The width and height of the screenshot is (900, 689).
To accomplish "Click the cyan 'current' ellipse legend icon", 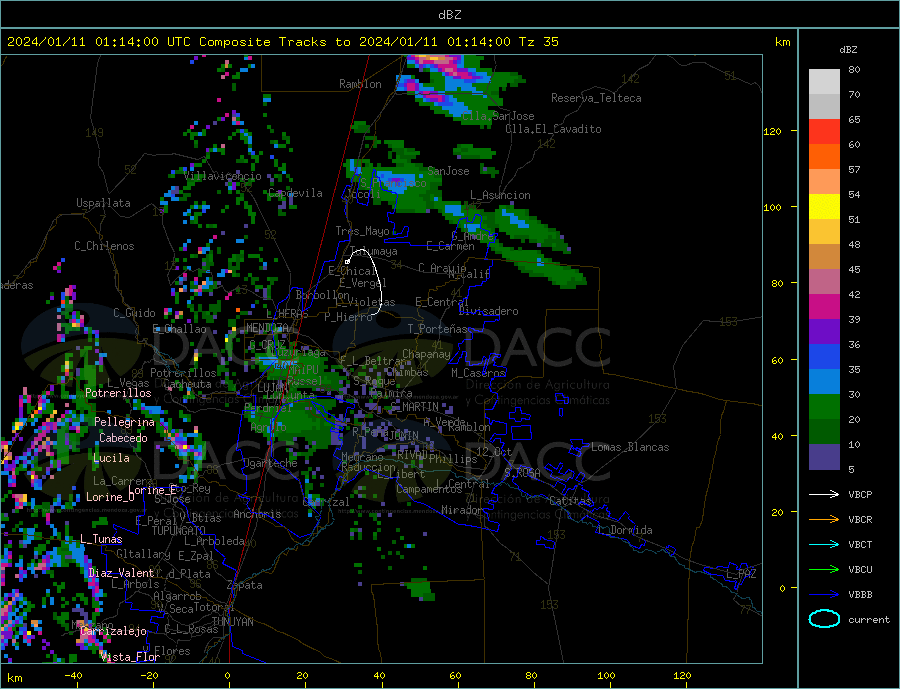I will tap(824, 619).
